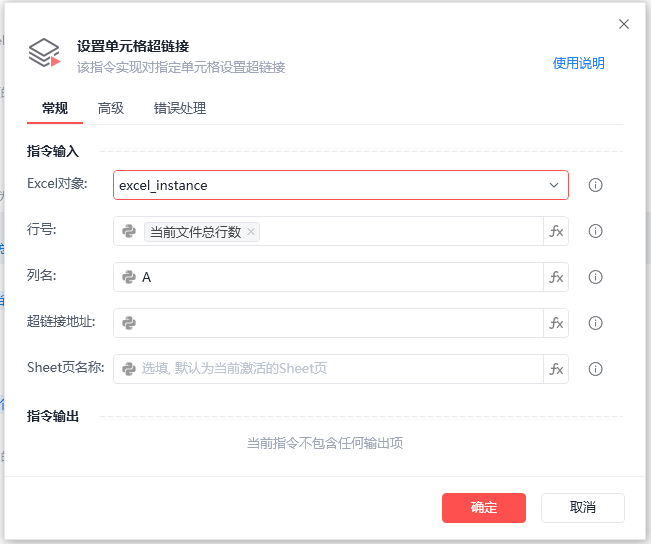Remove the 当前文件总行数 variable tag
This screenshot has width=651, height=544.
coord(251,232)
